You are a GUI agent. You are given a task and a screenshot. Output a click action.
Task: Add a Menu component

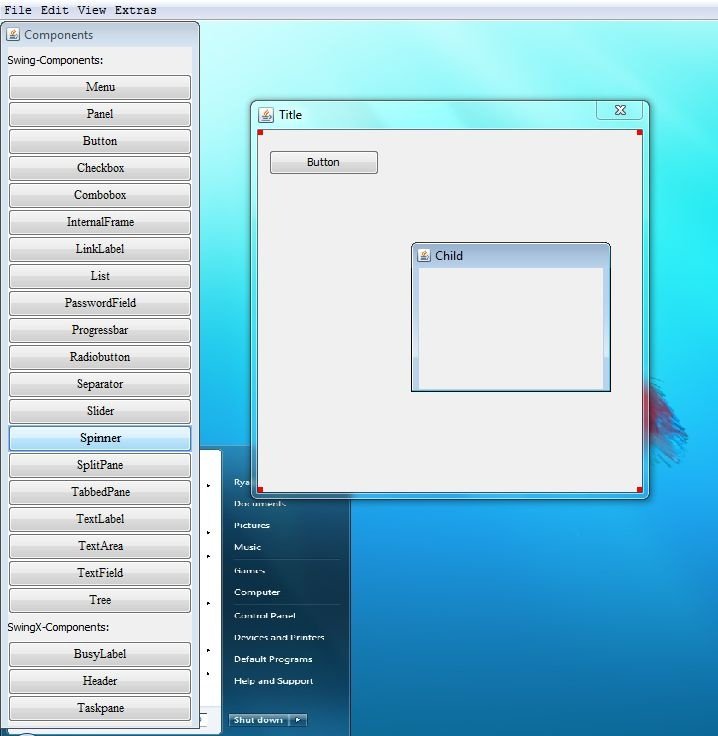[x=100, y=87]
